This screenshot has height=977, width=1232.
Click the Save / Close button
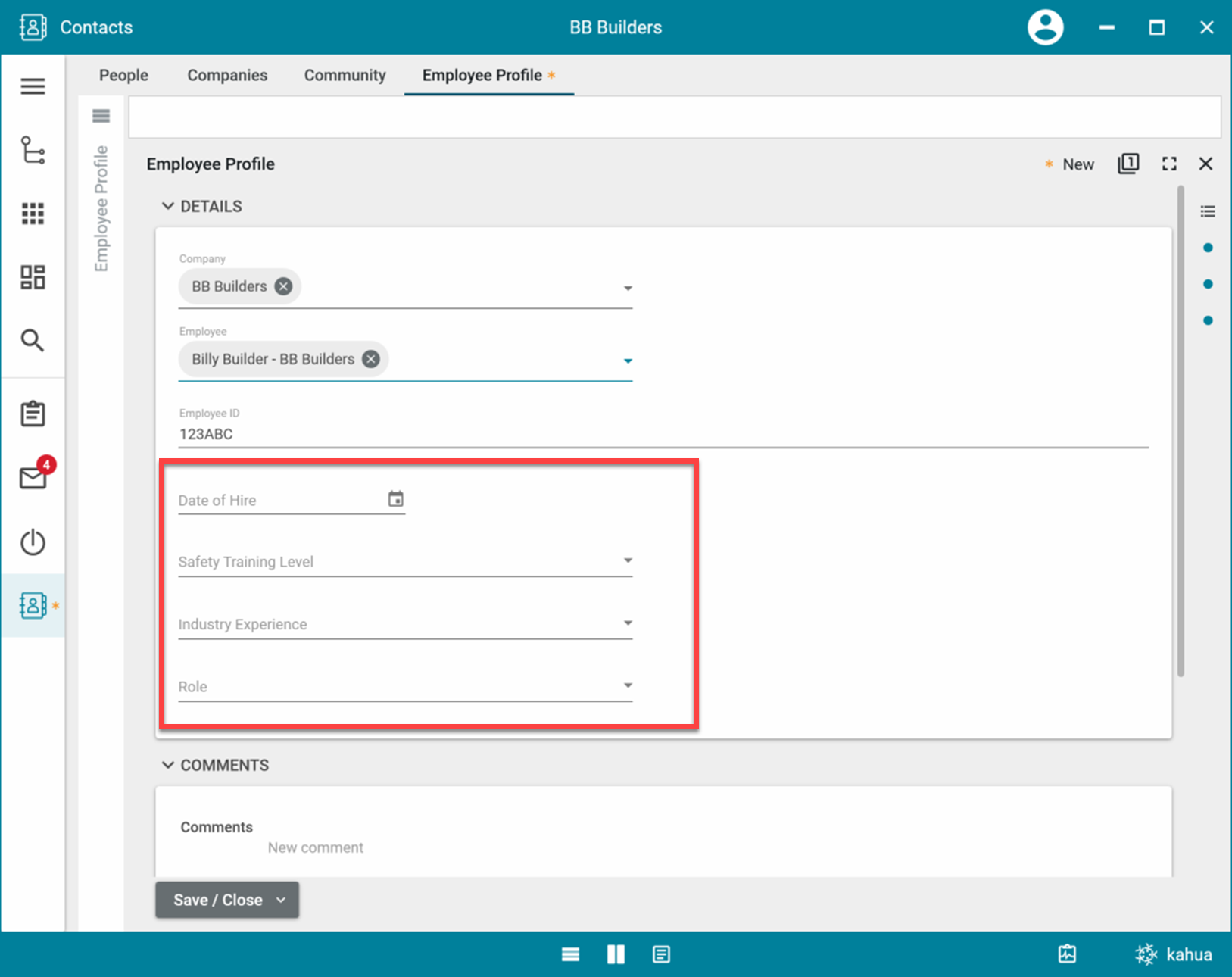click(218, 900)
